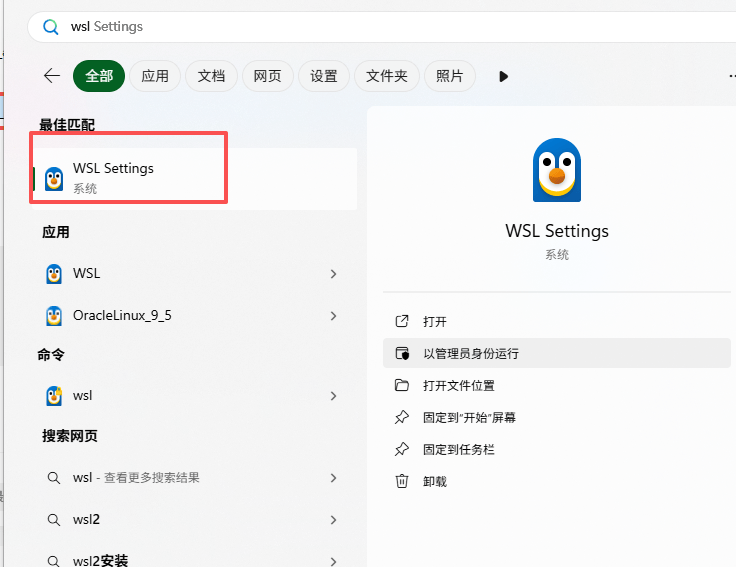Screen dimensions: 736x567
Task: Expand the OracleLinux_9_5 result chevron
Action: [x=333, y=316]
